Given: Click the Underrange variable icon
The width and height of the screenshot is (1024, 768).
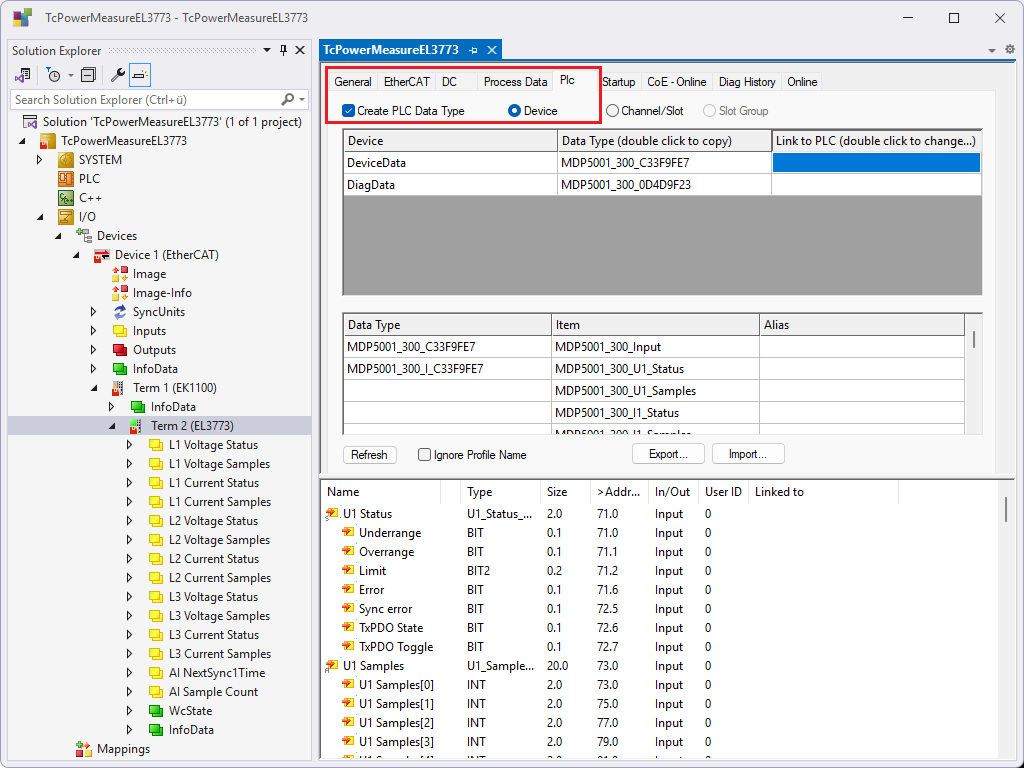Looking at the screenshot, I should (x=348, y=533).
